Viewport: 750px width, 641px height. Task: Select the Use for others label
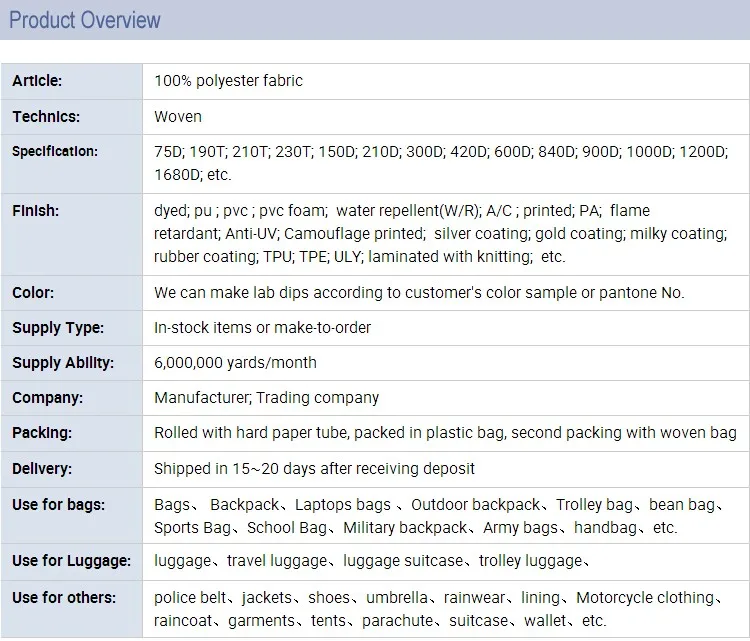click(x=64, y=598)
